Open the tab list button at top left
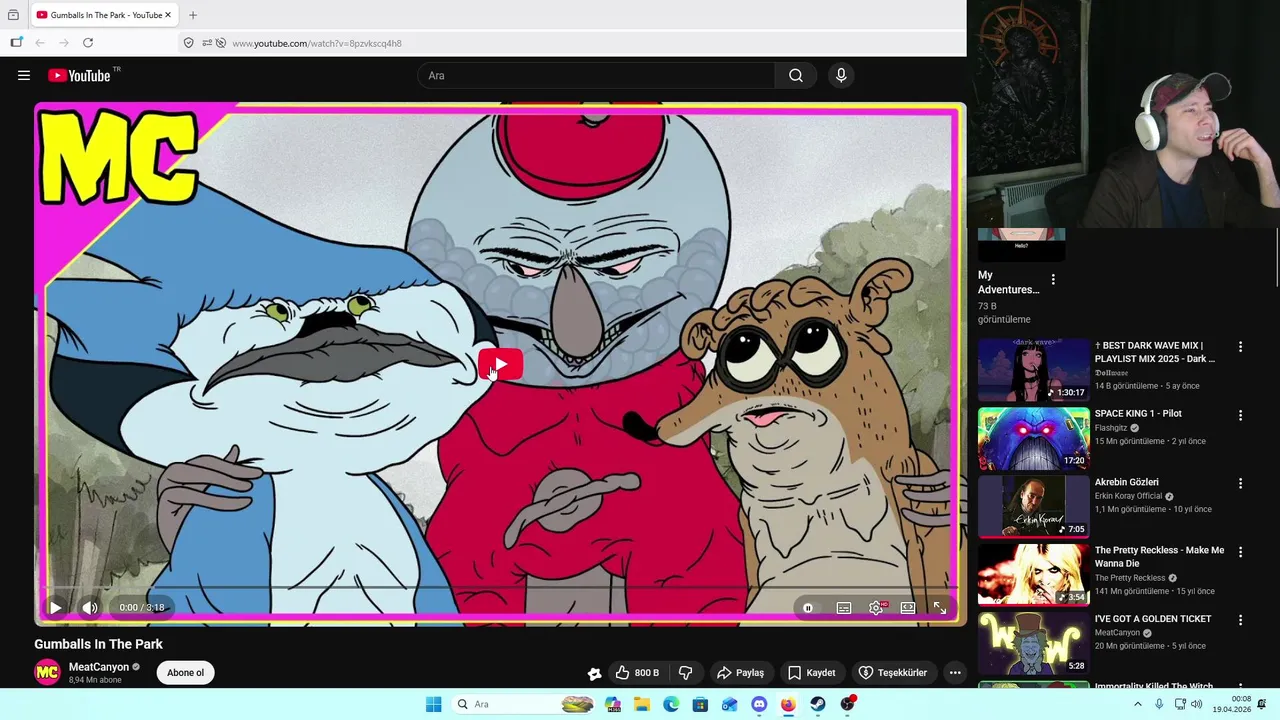1280x720 pixels. pos(13,15)
